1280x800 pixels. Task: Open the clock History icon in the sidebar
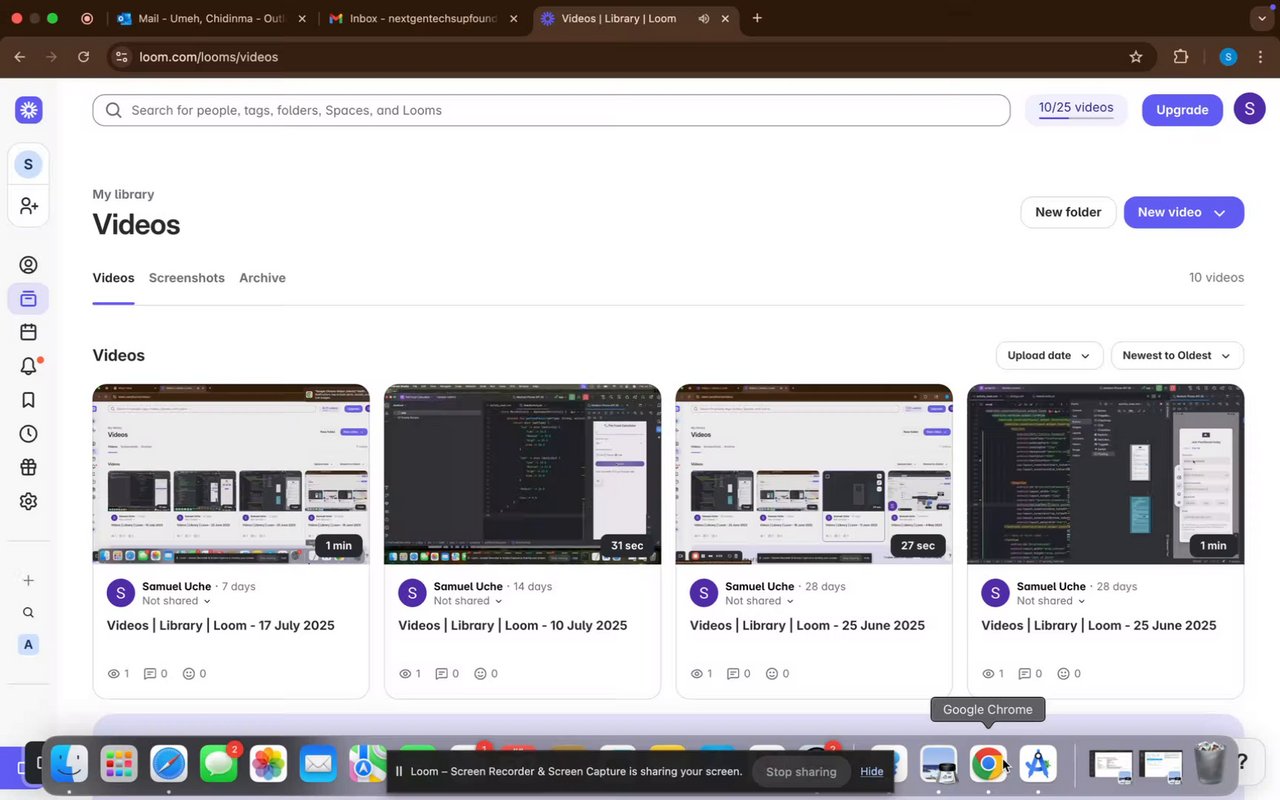tap(28, 434)
